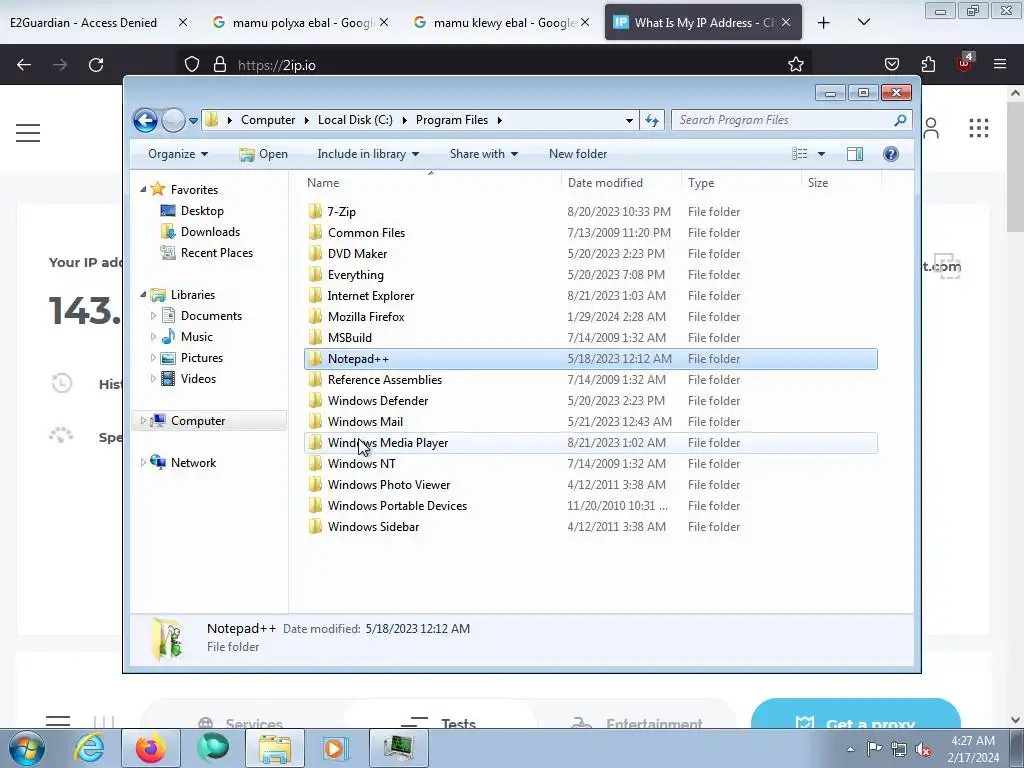Refresh the Program Files folder view
The image size is (1024, 768).
(652, 120)
